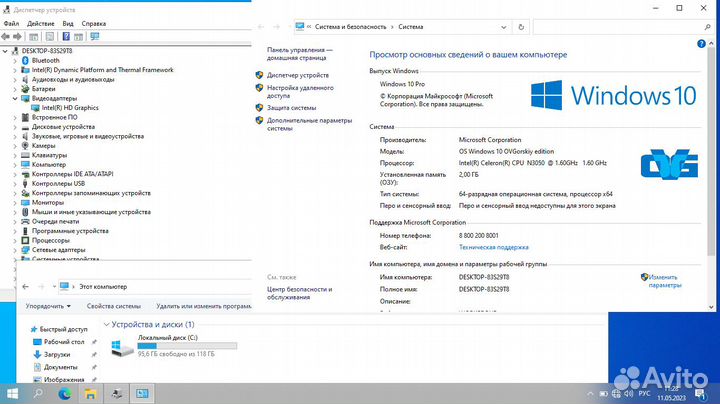The height and width of the screenshot is (404, 720).
Task: Click the C: drive usage bar
Action: point(187,346)
